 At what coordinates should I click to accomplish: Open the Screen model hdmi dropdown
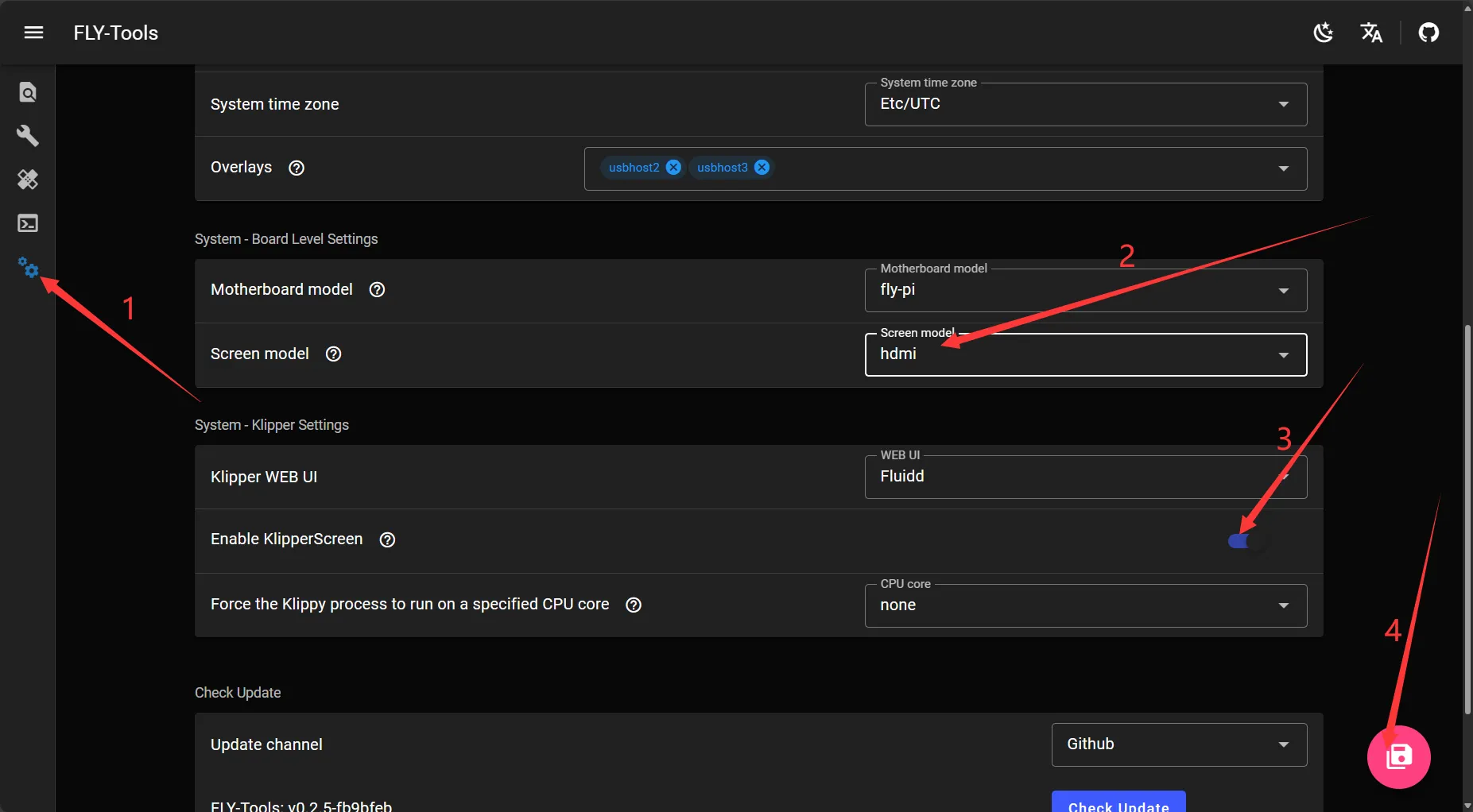pyautogui.click(x=1085, y=354)
